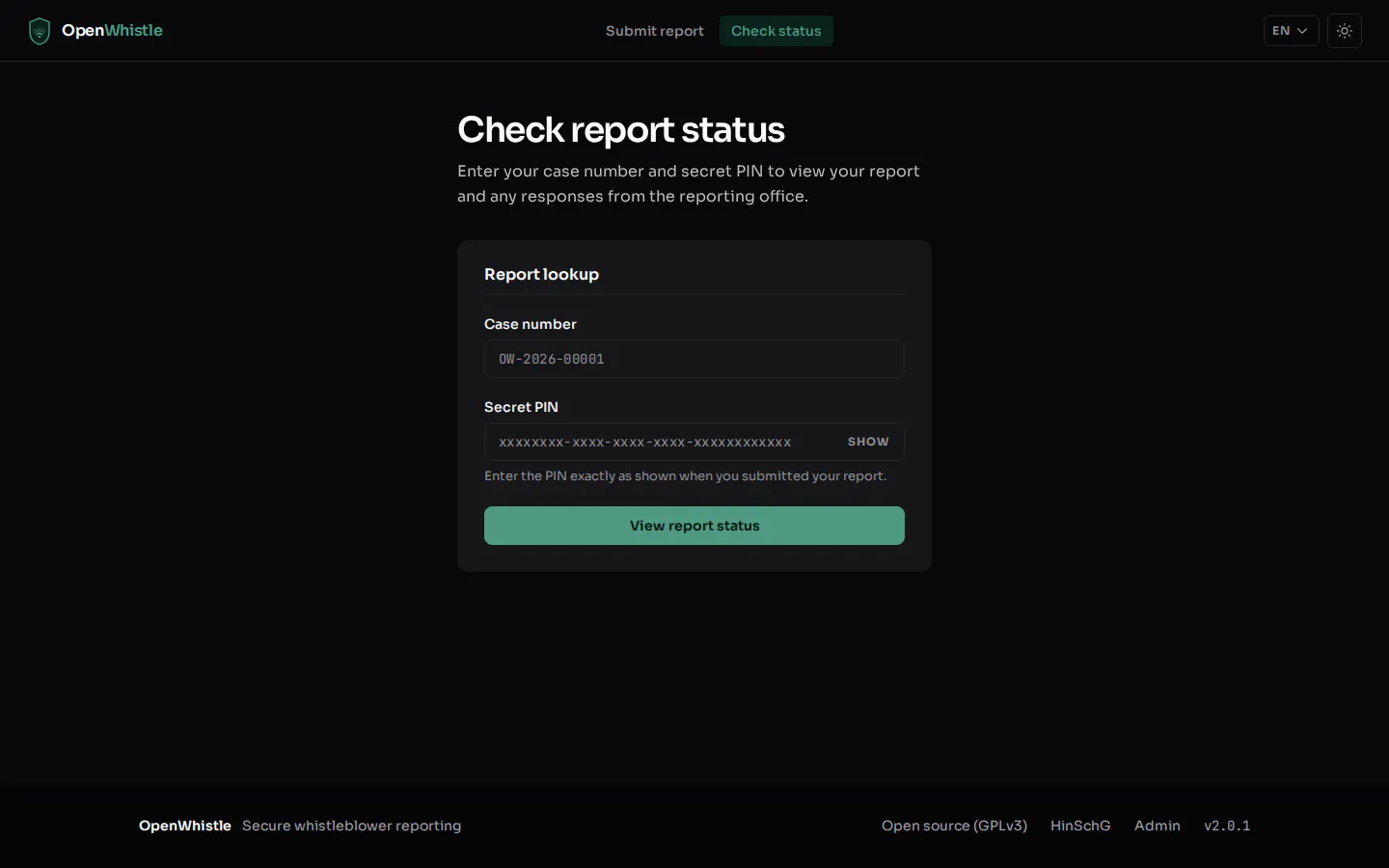Click the View report status button

[x=694, y=526]
